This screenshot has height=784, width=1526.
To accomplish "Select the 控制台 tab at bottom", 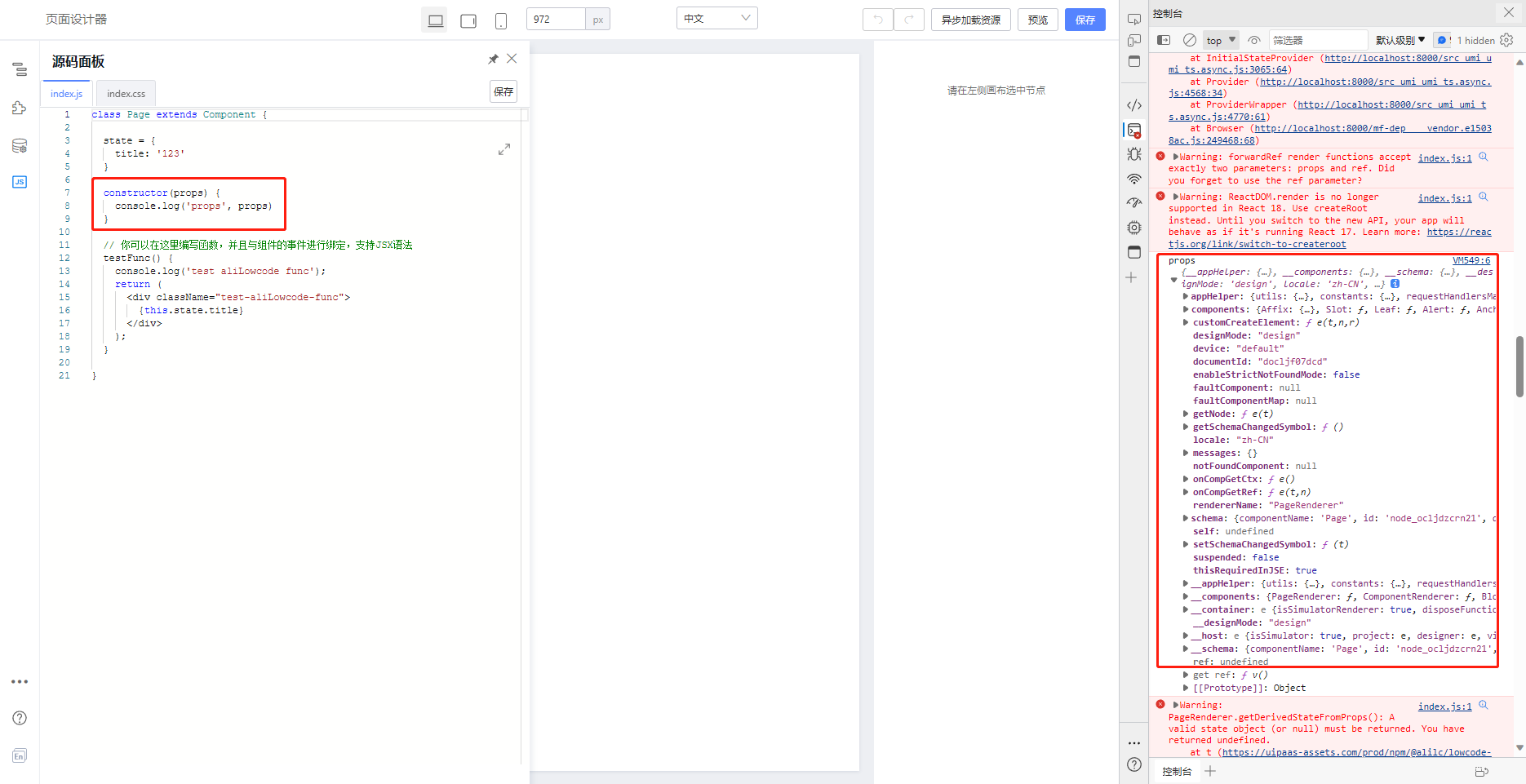I will (1175, 771).
